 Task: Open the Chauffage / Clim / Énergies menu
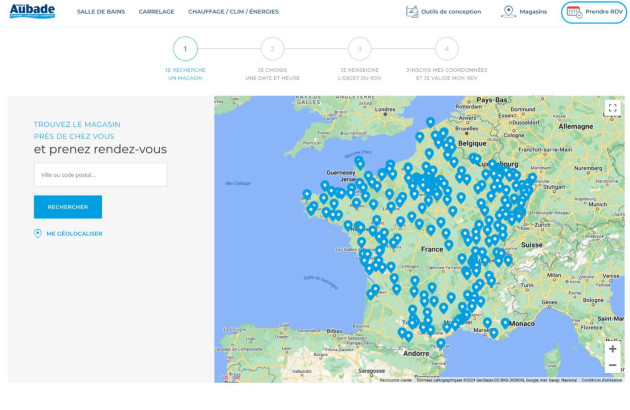[233, 12]
